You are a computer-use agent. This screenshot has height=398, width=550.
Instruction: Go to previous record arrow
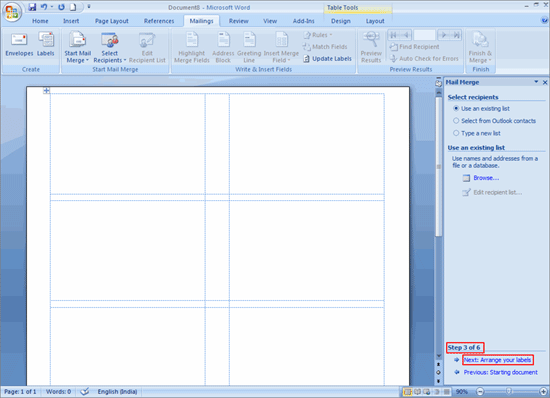coord(406,35)
